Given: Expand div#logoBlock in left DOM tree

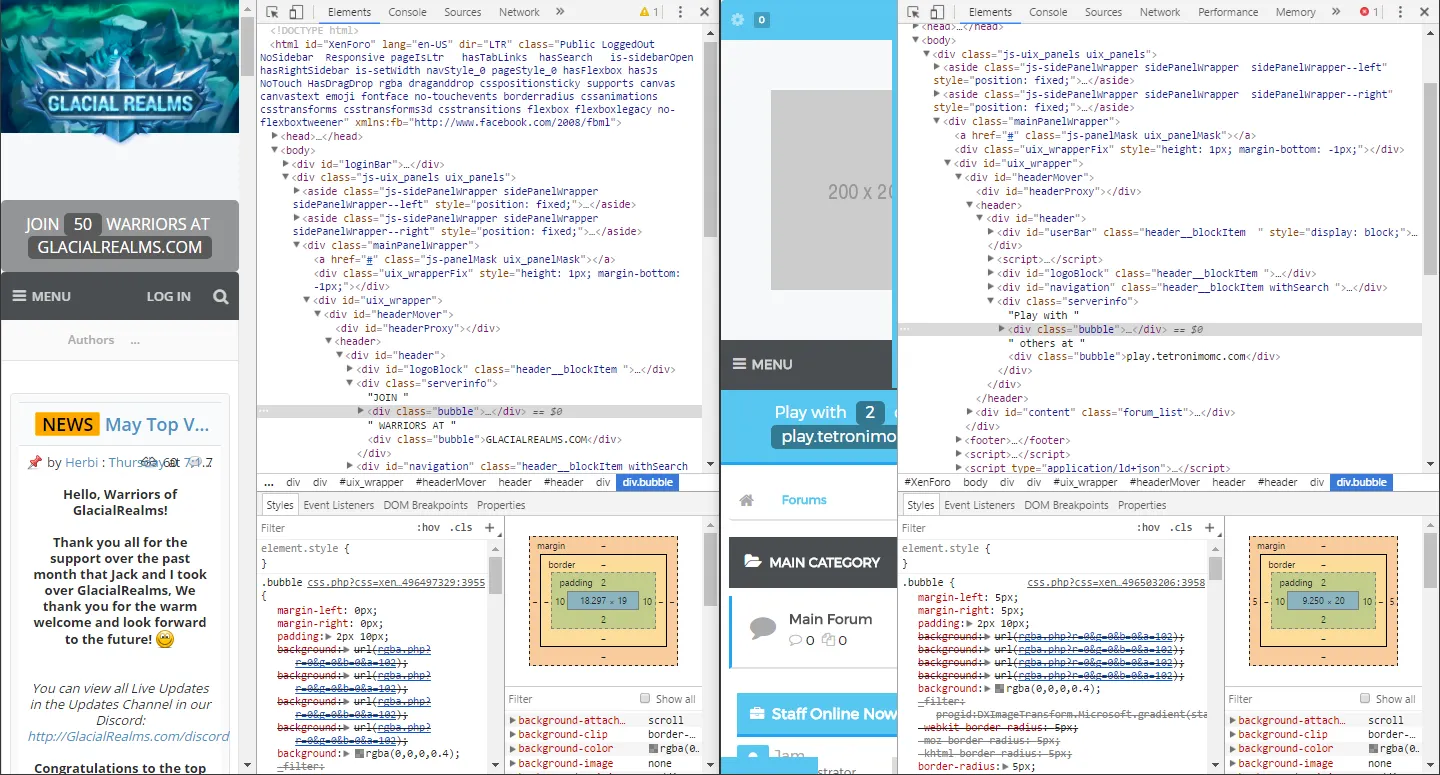Looking at the screenshot, I should coord(350,370).
